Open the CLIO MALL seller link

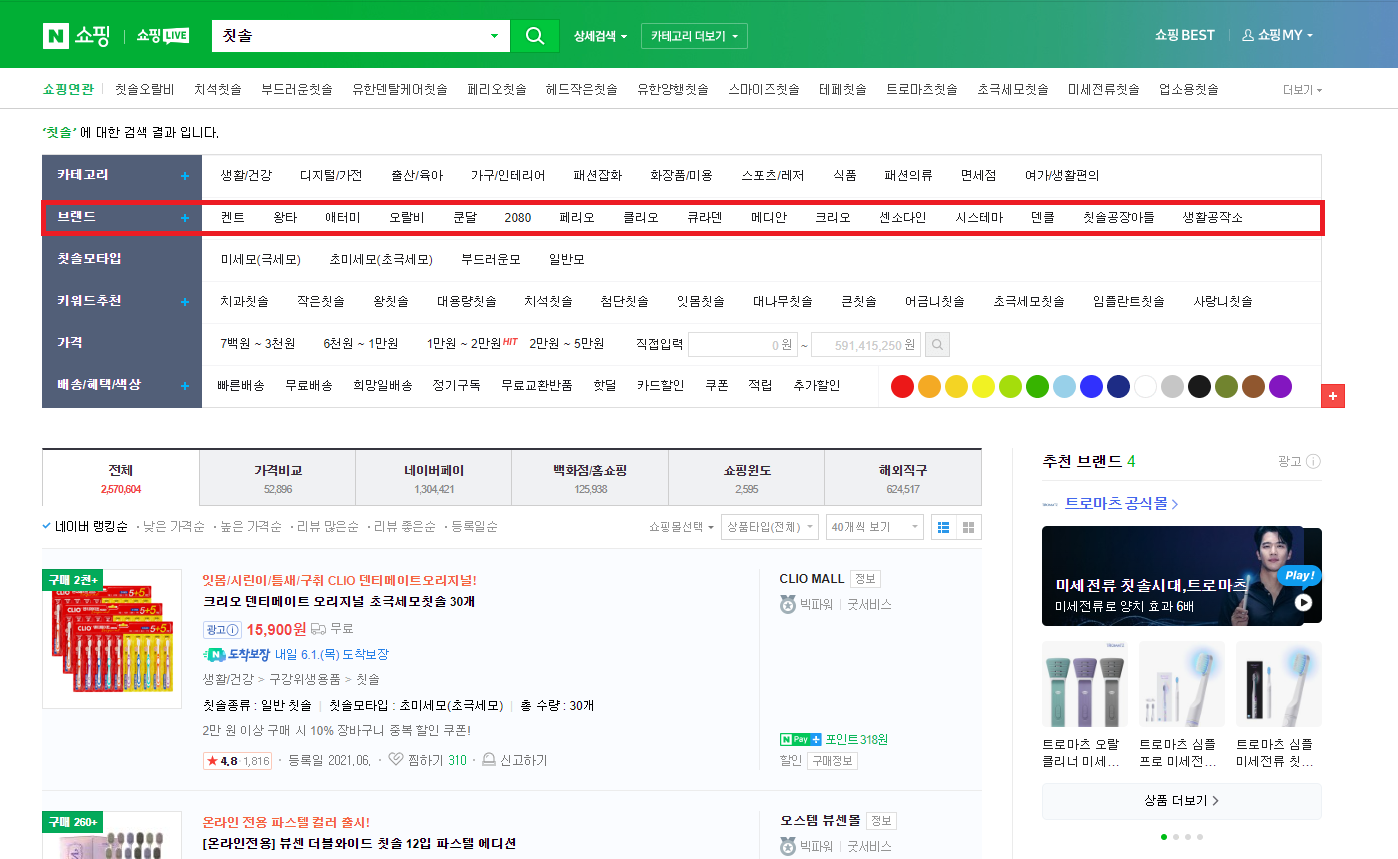812,579
